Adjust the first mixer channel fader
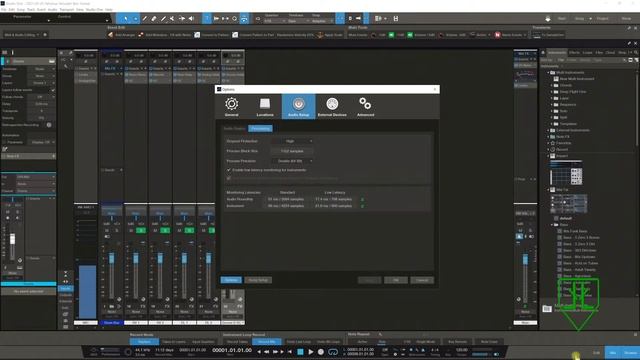640x360 pixels. 111,258
